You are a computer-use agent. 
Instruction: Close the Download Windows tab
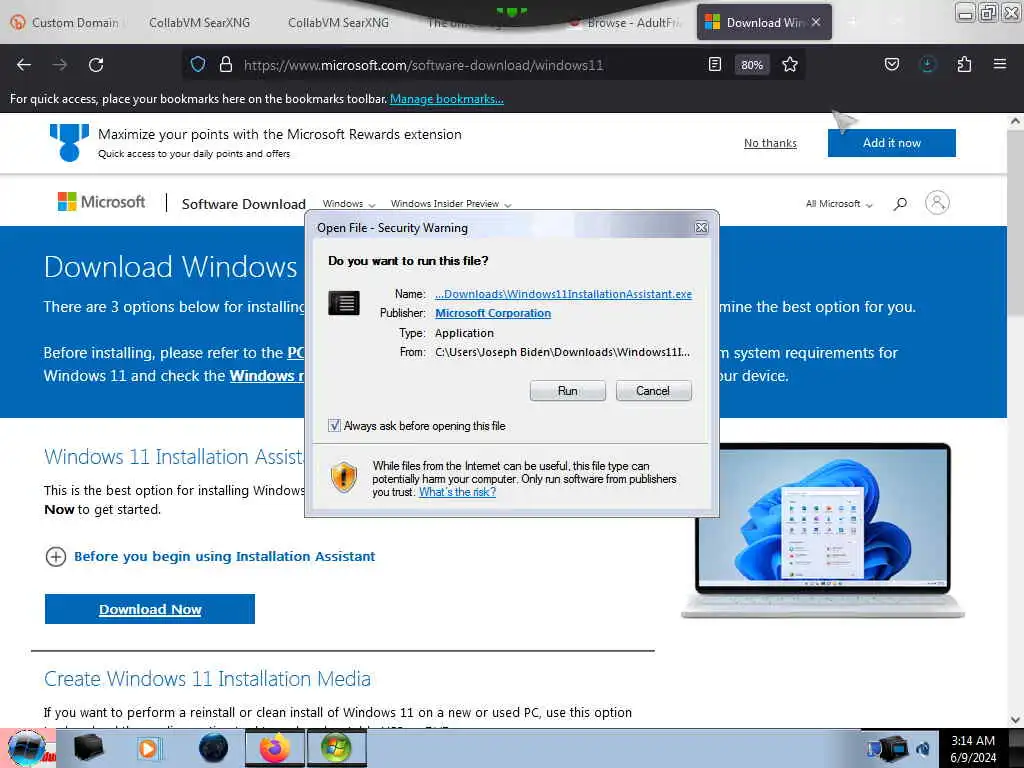816,22
